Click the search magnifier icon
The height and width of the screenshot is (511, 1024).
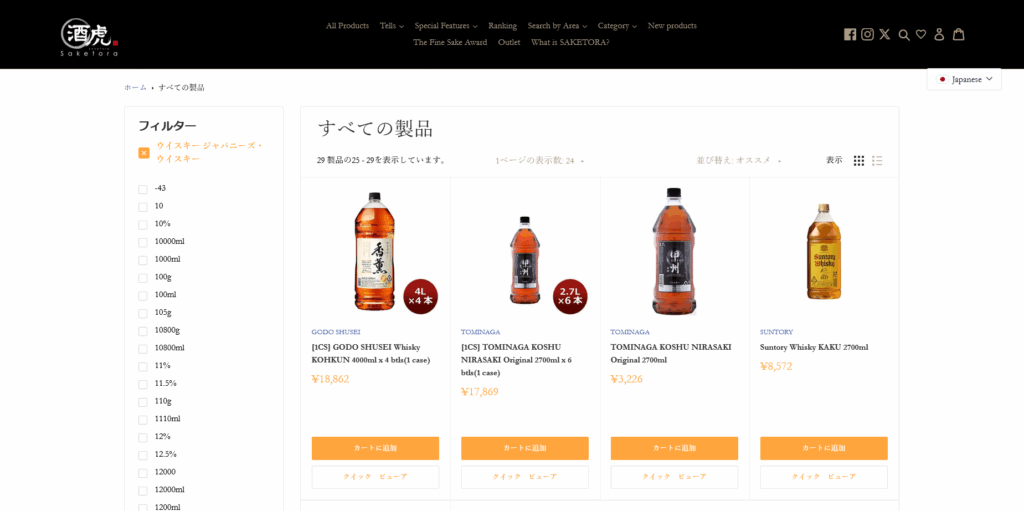[904, 35]
